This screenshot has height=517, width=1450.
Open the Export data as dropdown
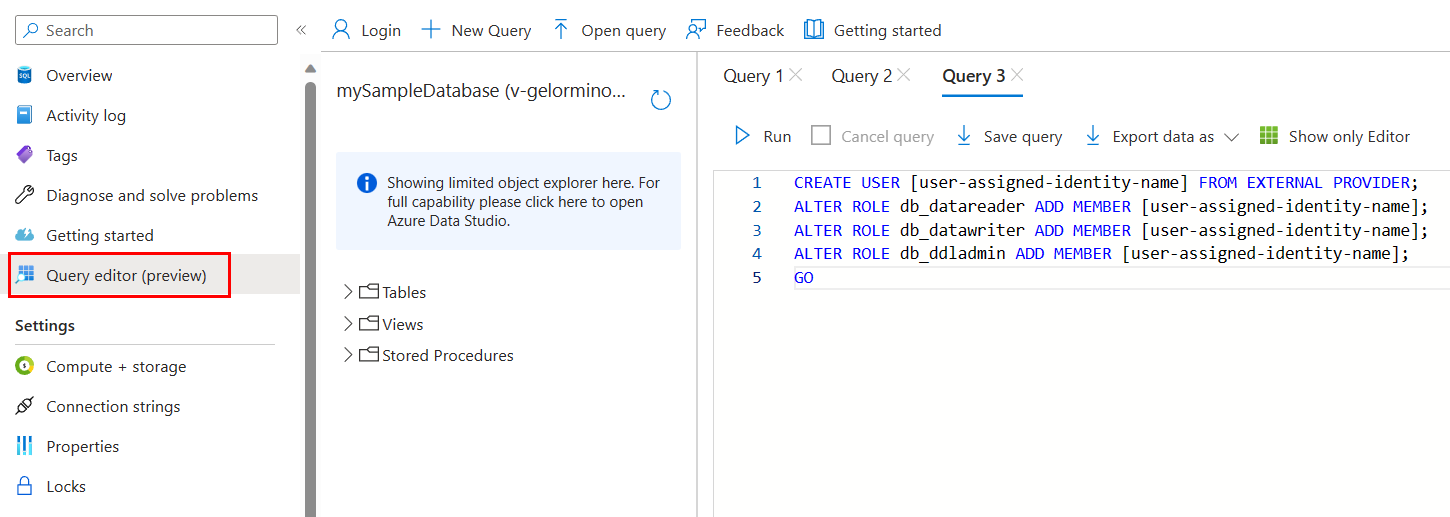pyautogui.click(x=1175, y=136)
